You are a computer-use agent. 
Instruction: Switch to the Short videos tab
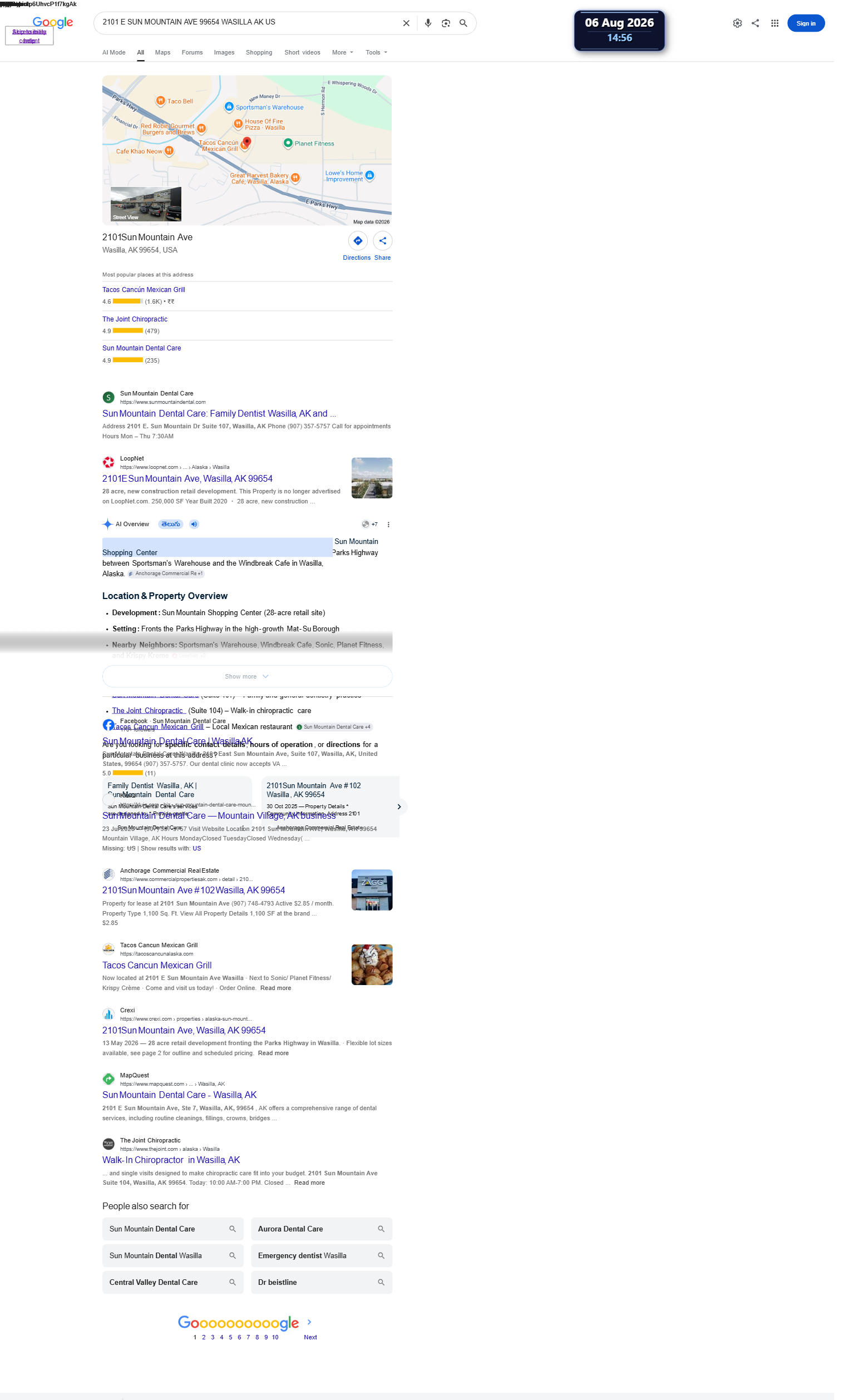click(302, 52)
